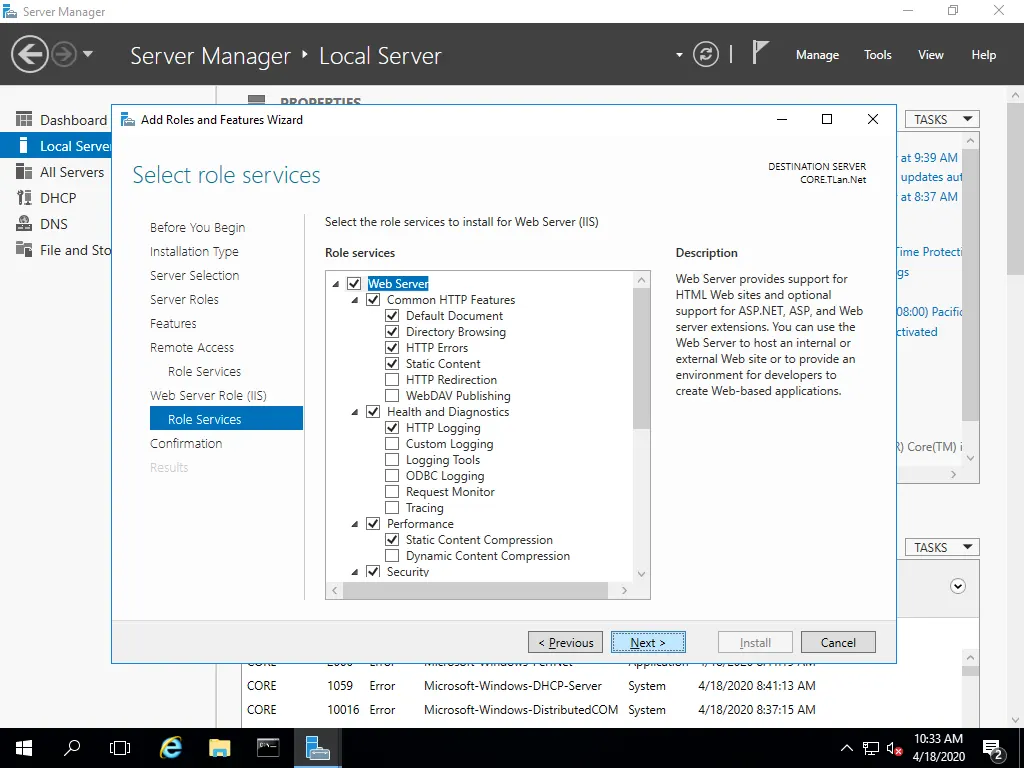Uncheck Default Document checkbox

point(392,315)
